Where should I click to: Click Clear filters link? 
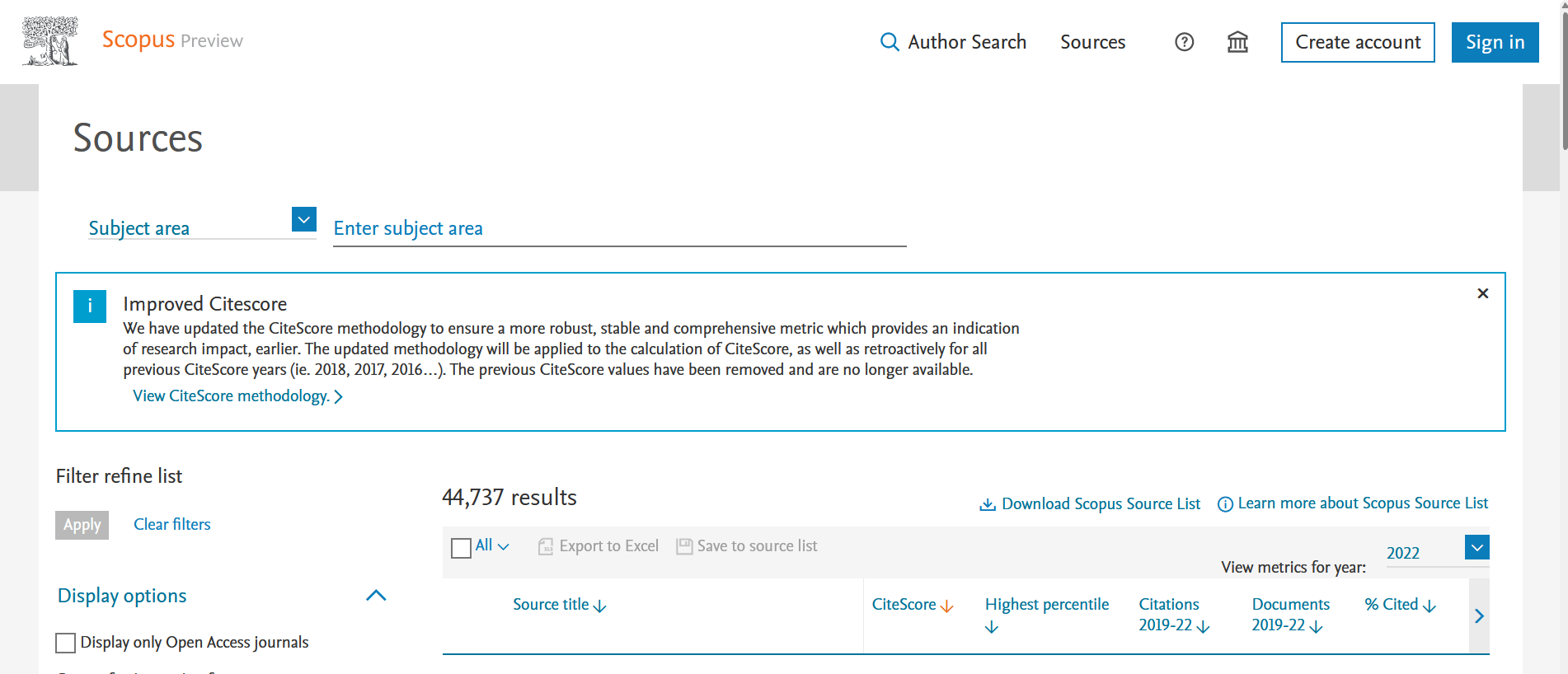(x=172, y=525)
